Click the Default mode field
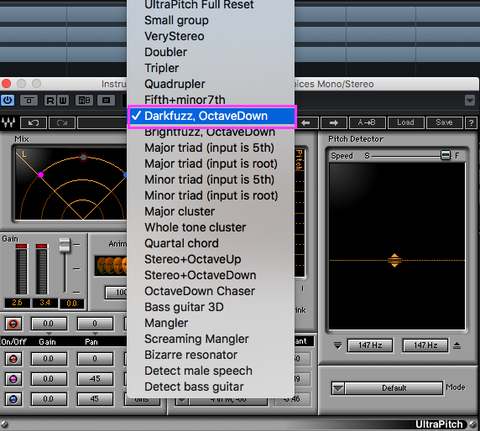This screenshot has width=480, height=431. click(394, 388)
